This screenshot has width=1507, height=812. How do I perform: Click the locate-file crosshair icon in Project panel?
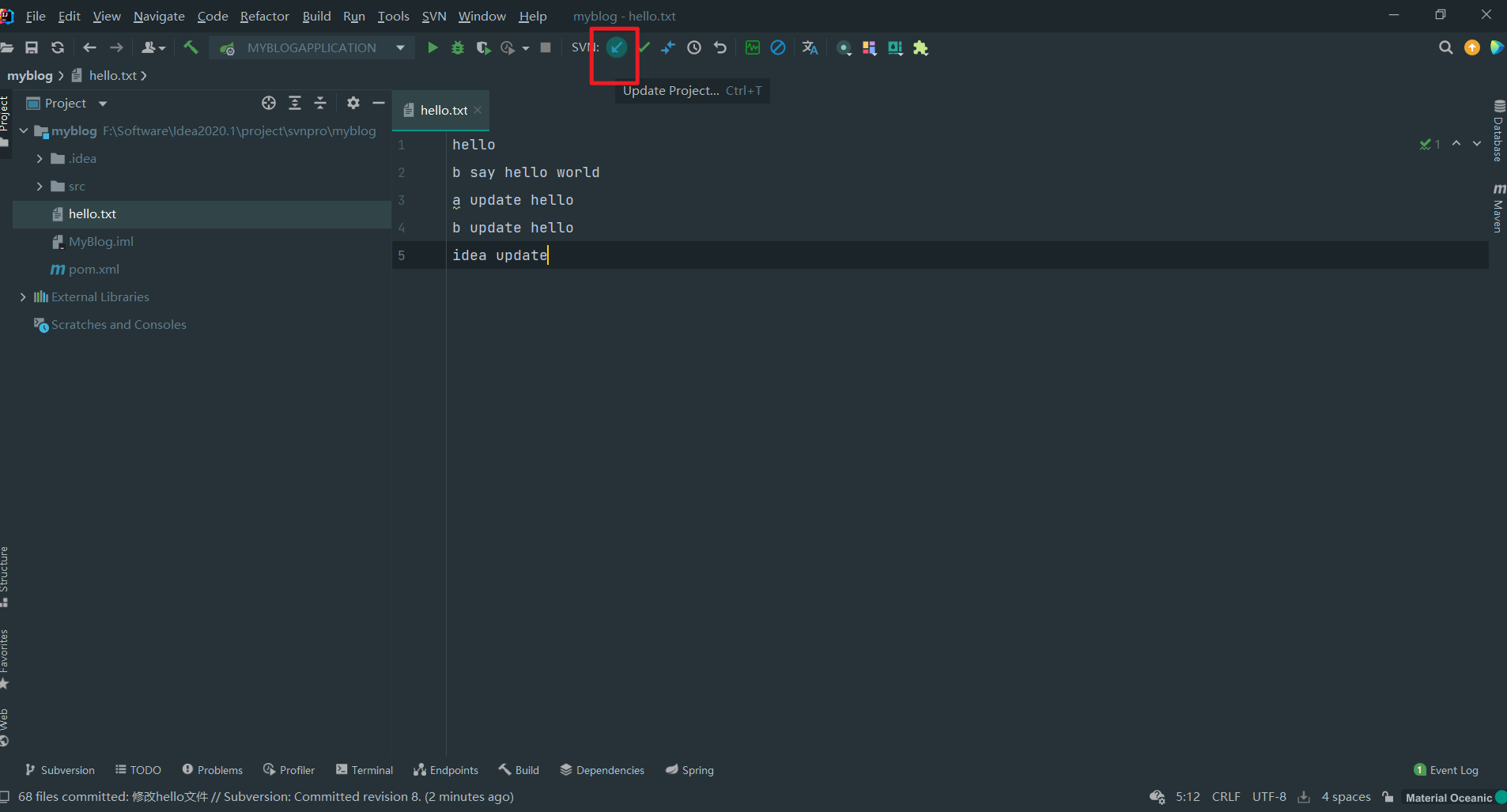click(x=269, y=103)
